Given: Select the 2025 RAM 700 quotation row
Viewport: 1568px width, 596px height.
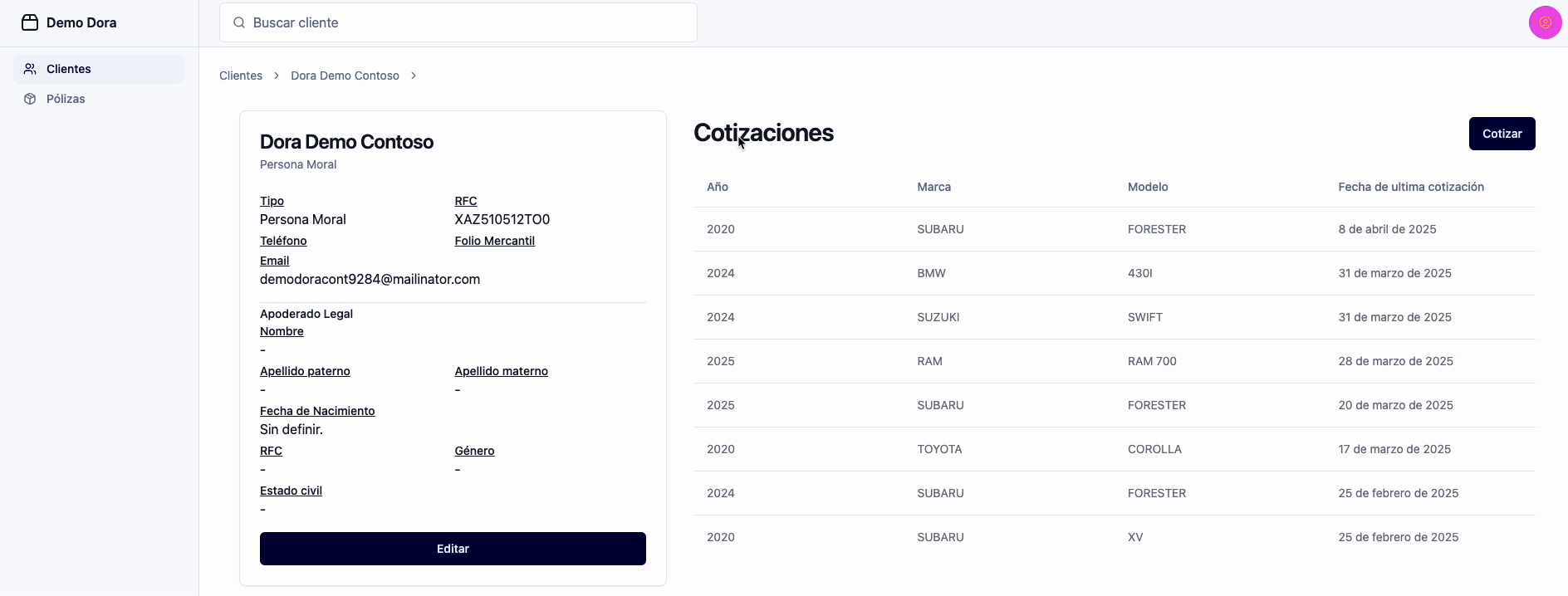Looking at the screenshot, I should (1114, 361).
